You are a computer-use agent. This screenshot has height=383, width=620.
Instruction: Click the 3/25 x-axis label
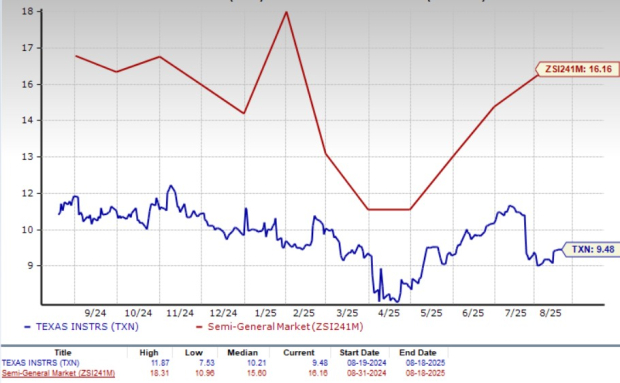pos(347,313)
